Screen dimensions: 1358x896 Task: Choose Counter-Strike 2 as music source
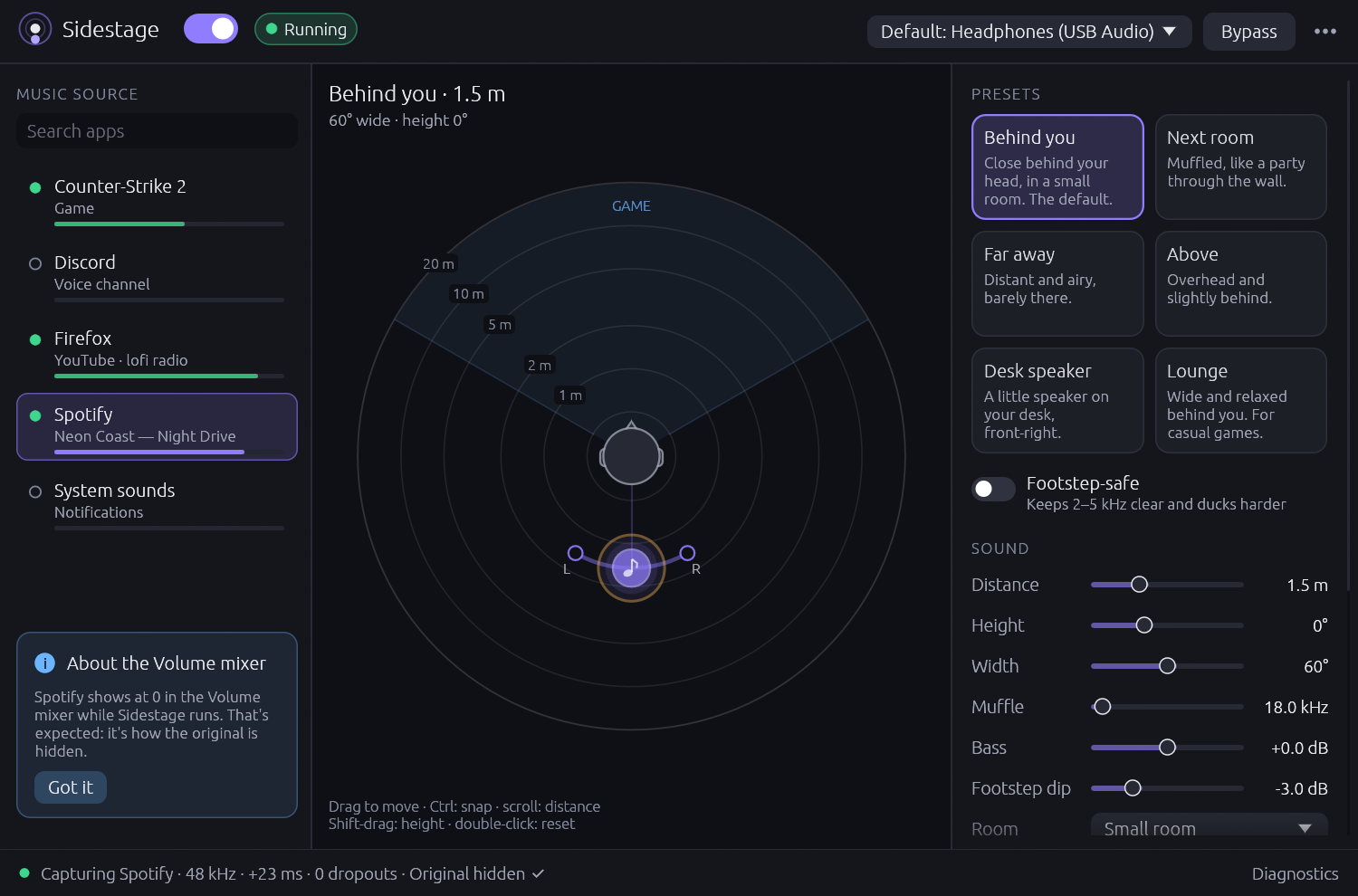(157, 198)
